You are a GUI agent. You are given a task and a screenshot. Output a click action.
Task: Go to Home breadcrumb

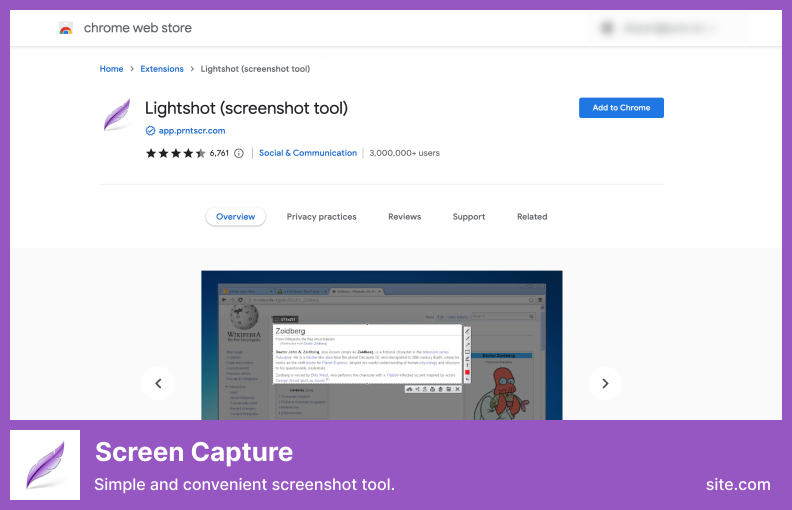pyautogui.click(x=111, y=69)
